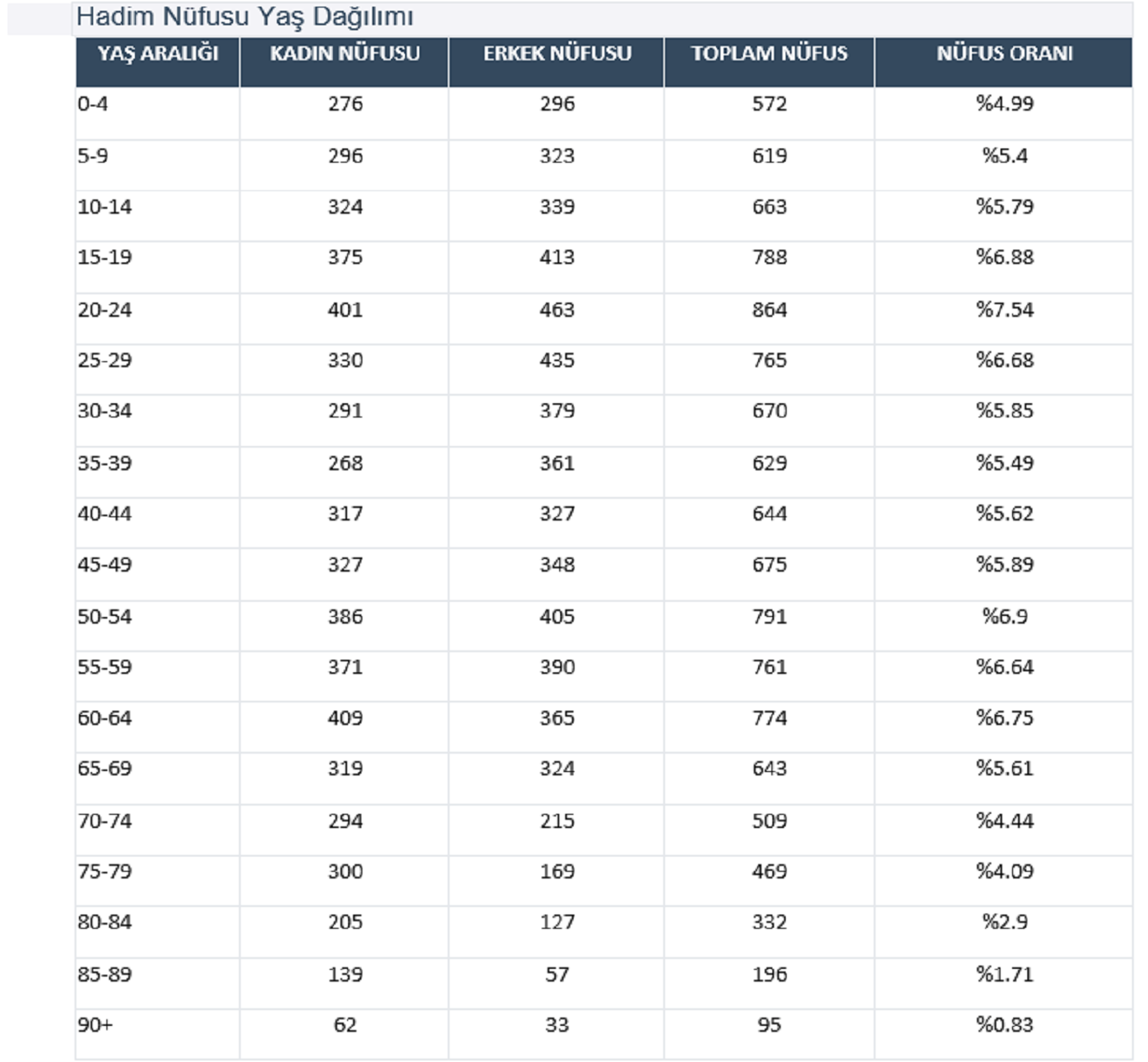The width and height of the screenshot is (1148, 1062).
Task: Select the 50-54 age range cell
Action: pos(105,617)
